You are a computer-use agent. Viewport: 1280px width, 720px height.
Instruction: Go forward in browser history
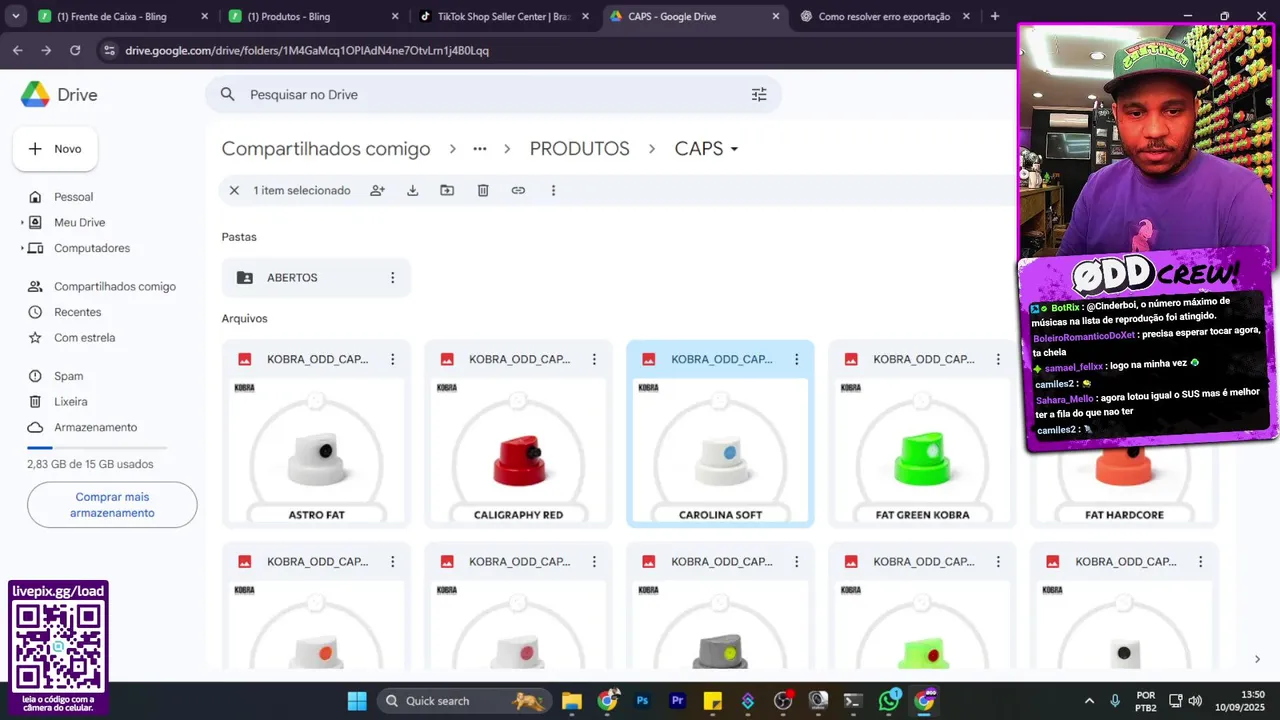[x=46, y=50]
